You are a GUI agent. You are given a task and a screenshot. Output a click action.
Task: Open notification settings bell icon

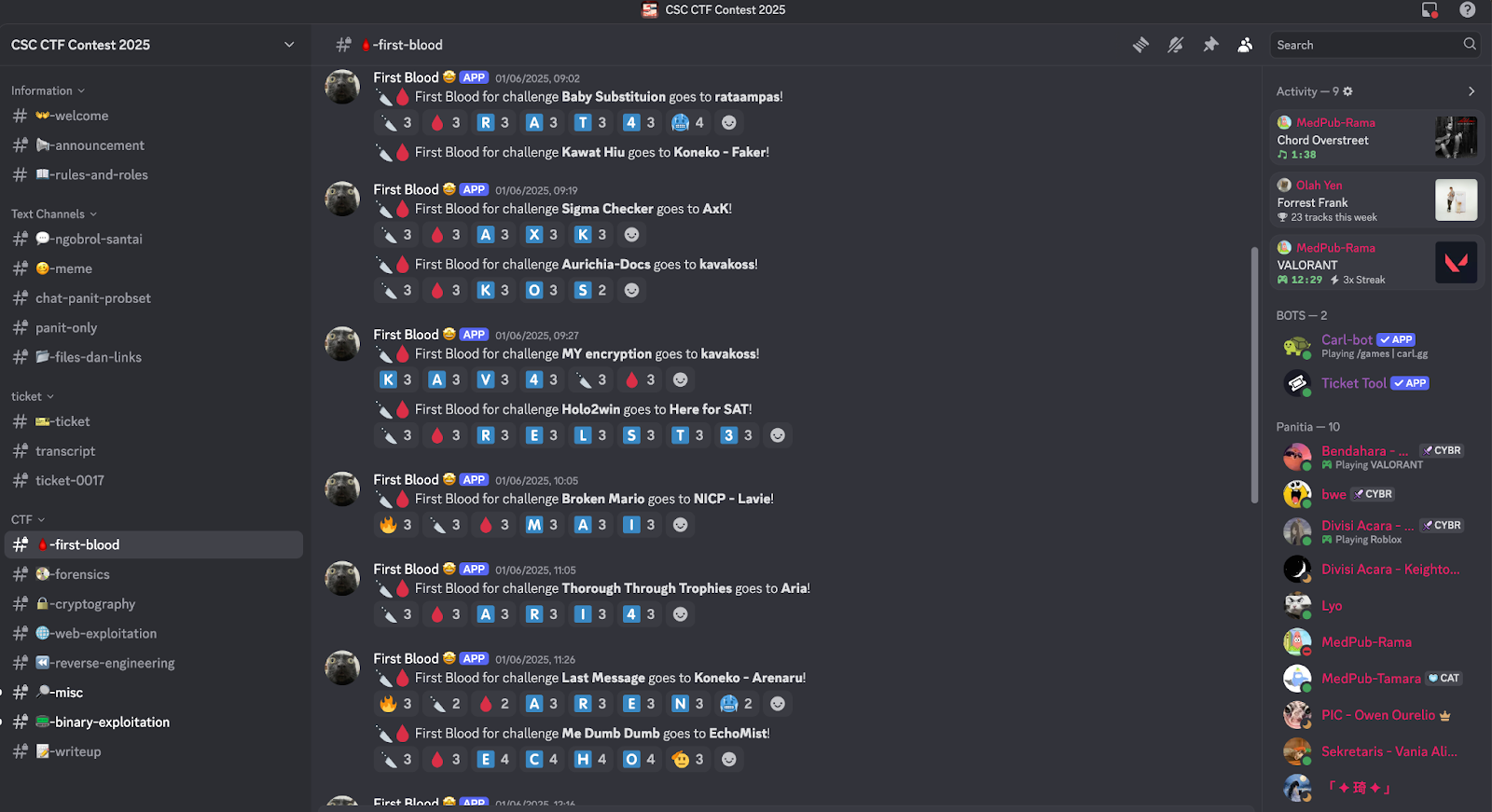[1176, 45]
